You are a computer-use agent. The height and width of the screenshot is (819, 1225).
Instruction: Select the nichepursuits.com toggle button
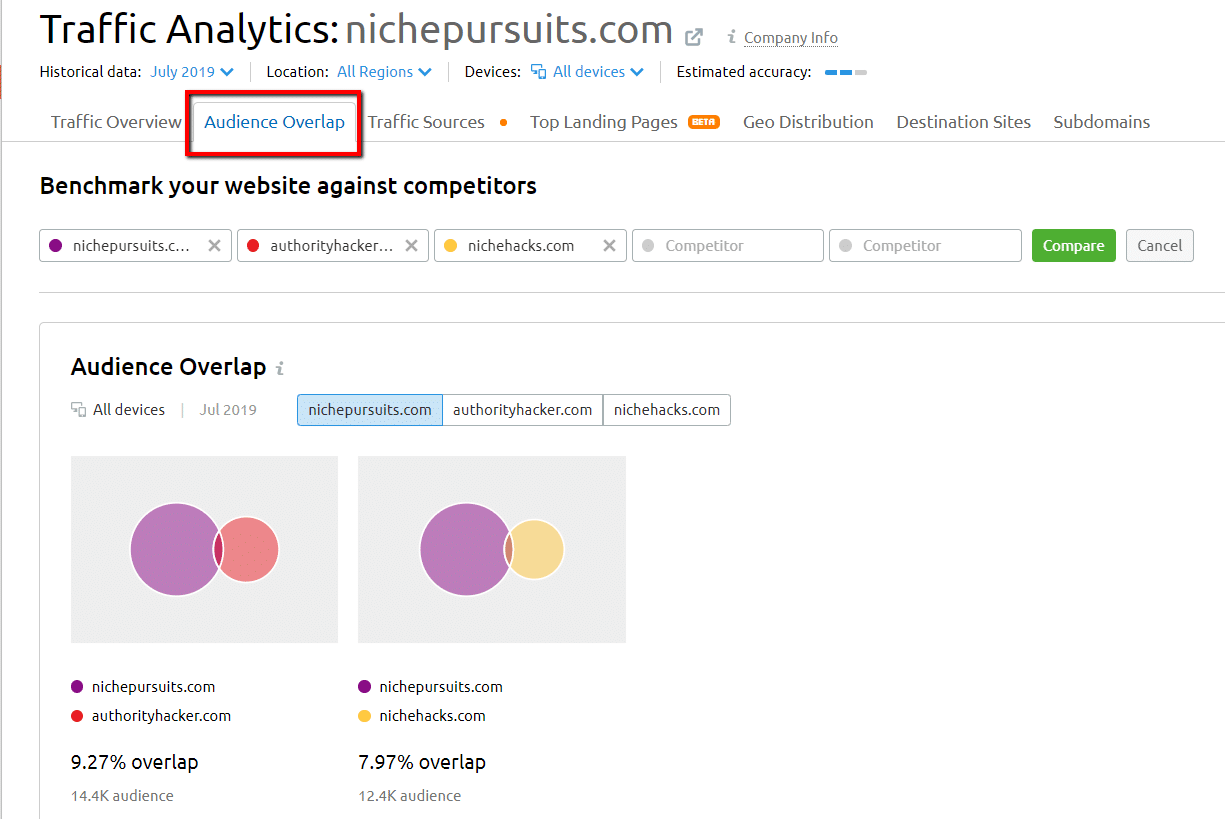370,410
